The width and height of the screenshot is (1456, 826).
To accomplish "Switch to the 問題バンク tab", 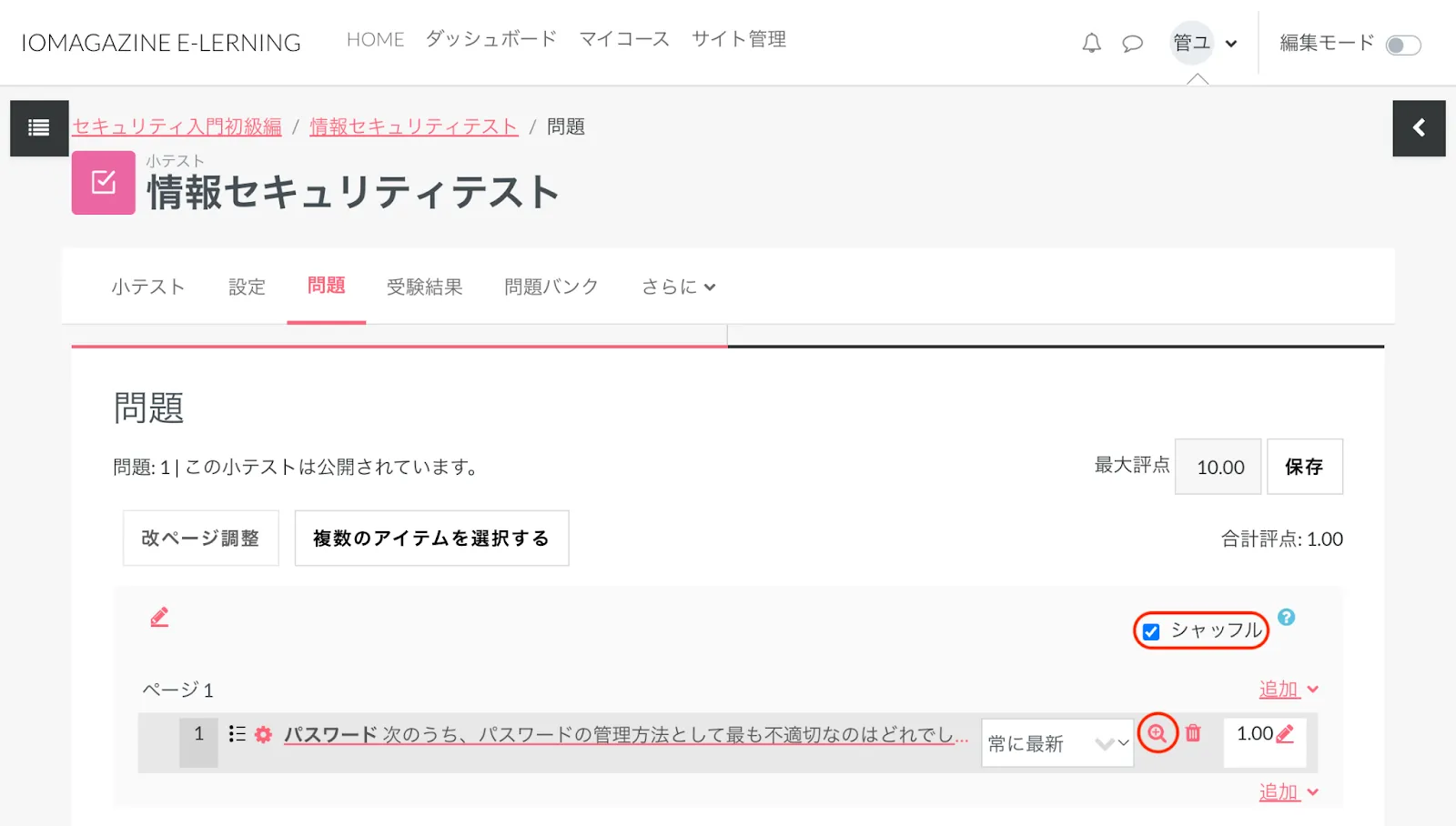I will point(551,287).
